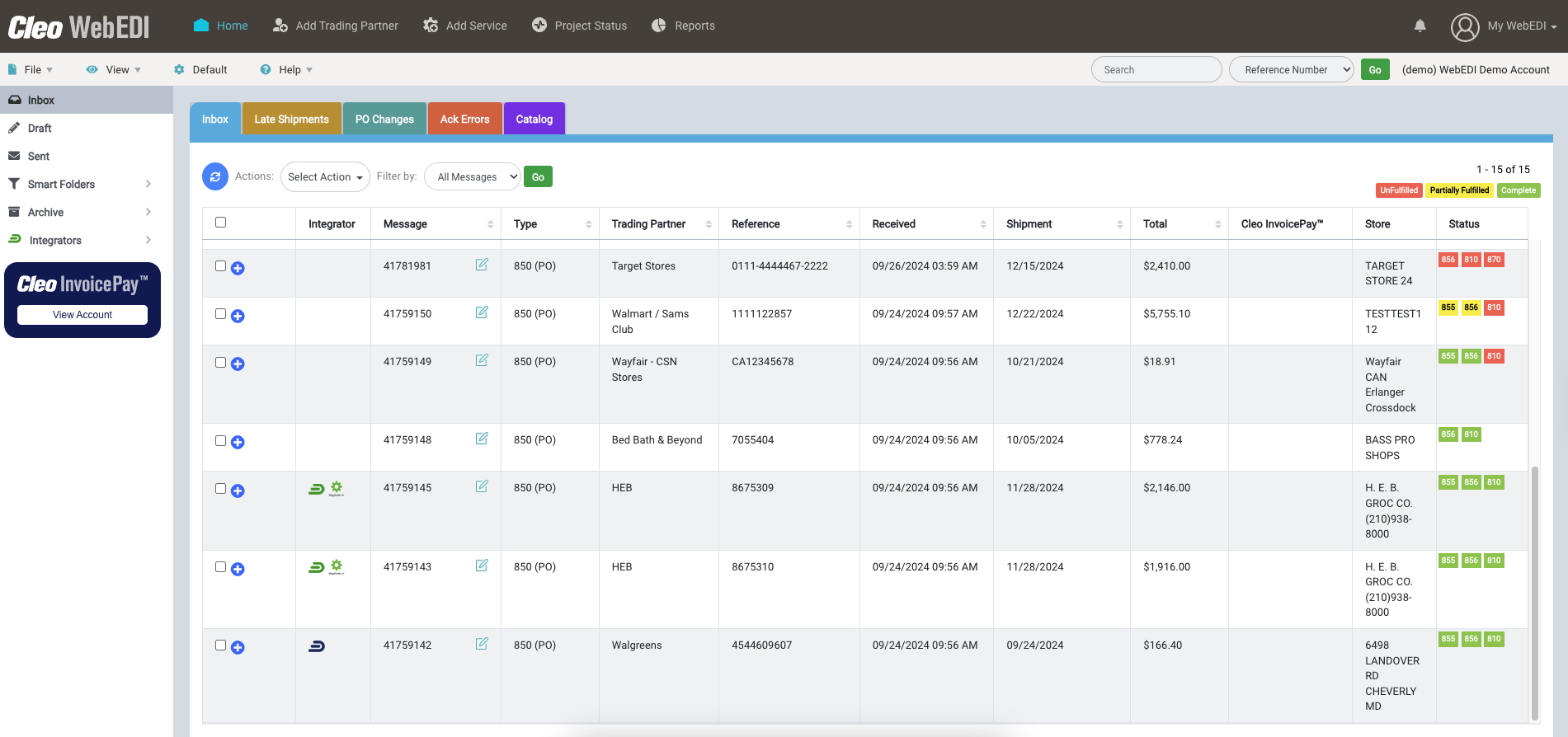
Task: Check the box for message 41759150
Action: pos(220,313)
